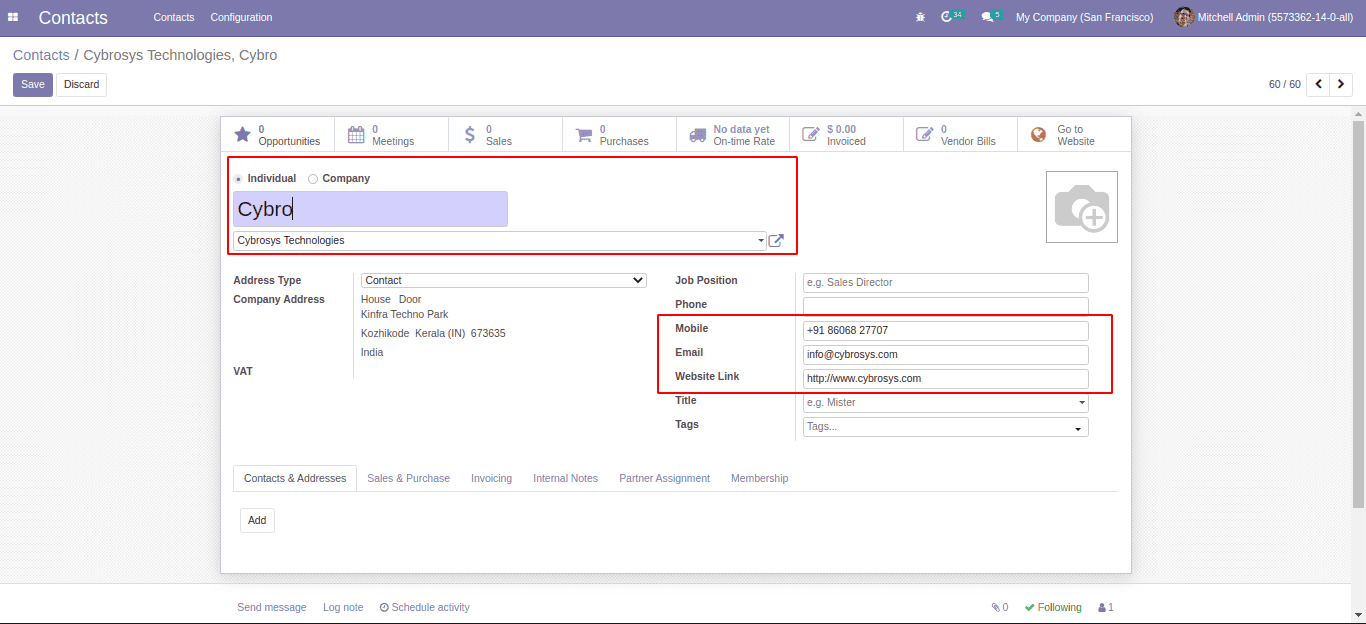Click the Purchases cart icon
Viewport: 1366px width, 624px height.
584,135
